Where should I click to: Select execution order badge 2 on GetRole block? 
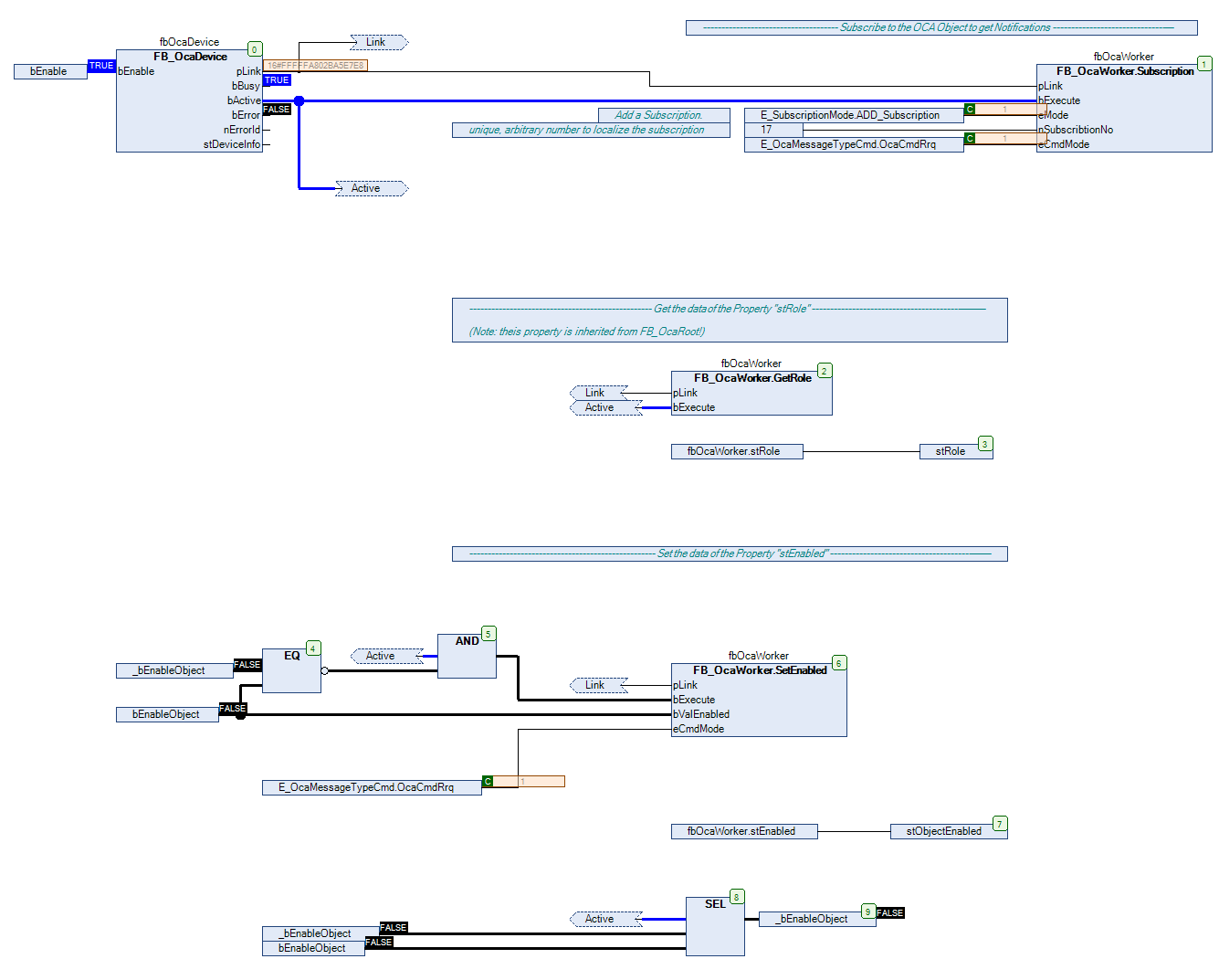(825, 371)
